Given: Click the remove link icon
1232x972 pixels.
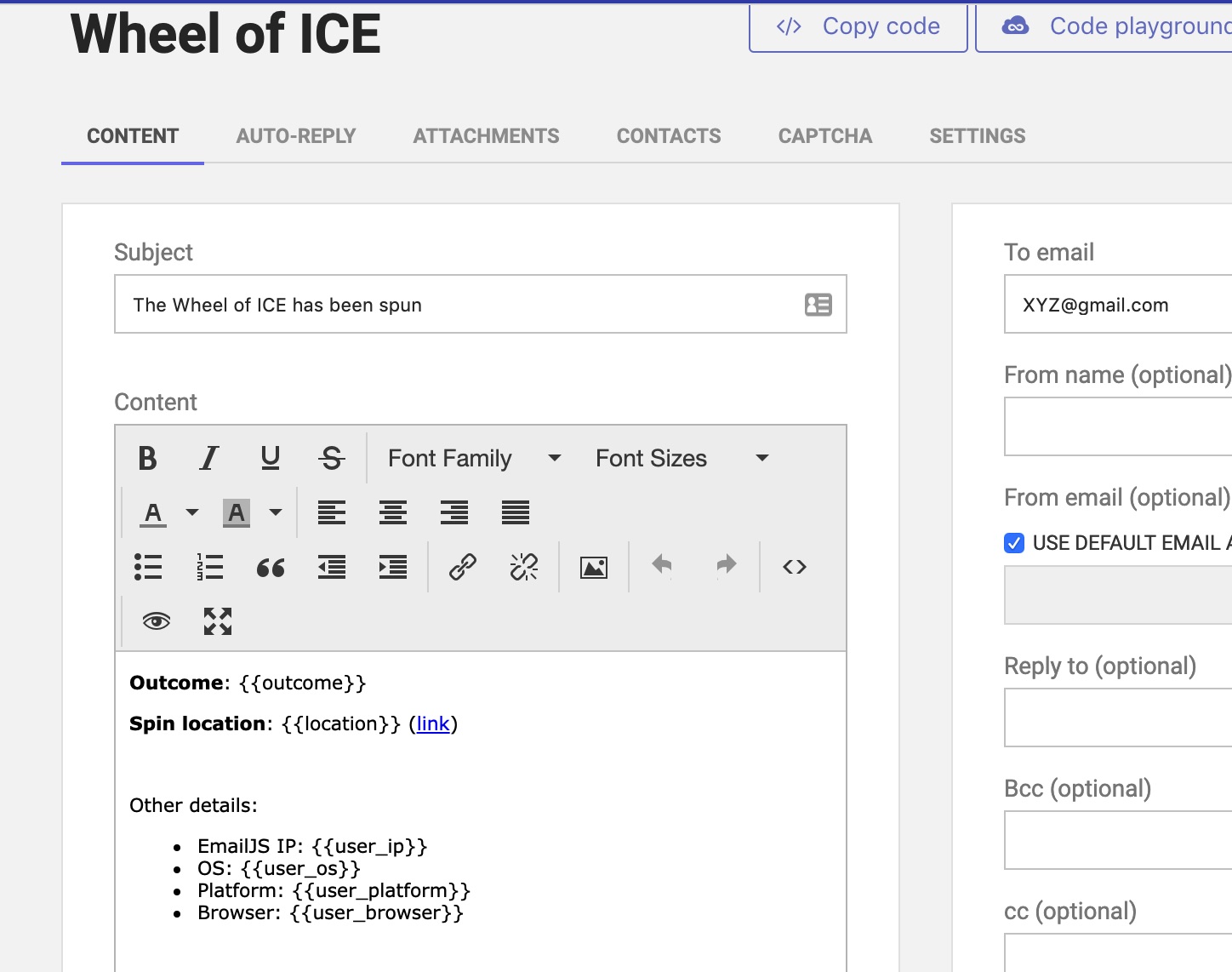Looking at the screenshot, I should point(523,567).
